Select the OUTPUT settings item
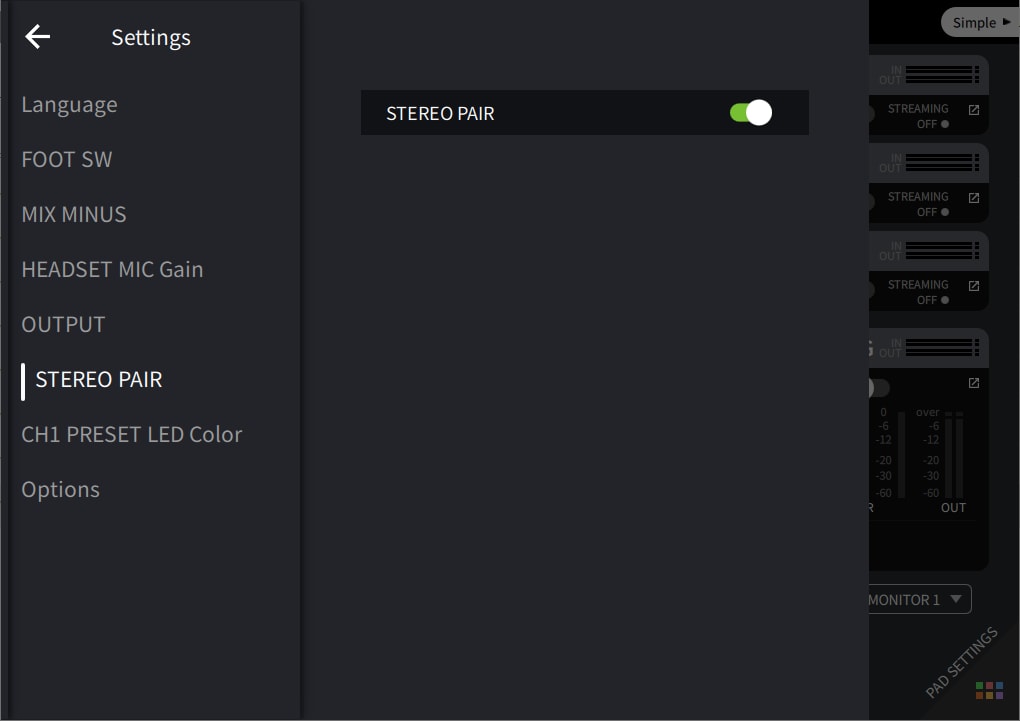The image size is (1020, 721). pos(63,325)
